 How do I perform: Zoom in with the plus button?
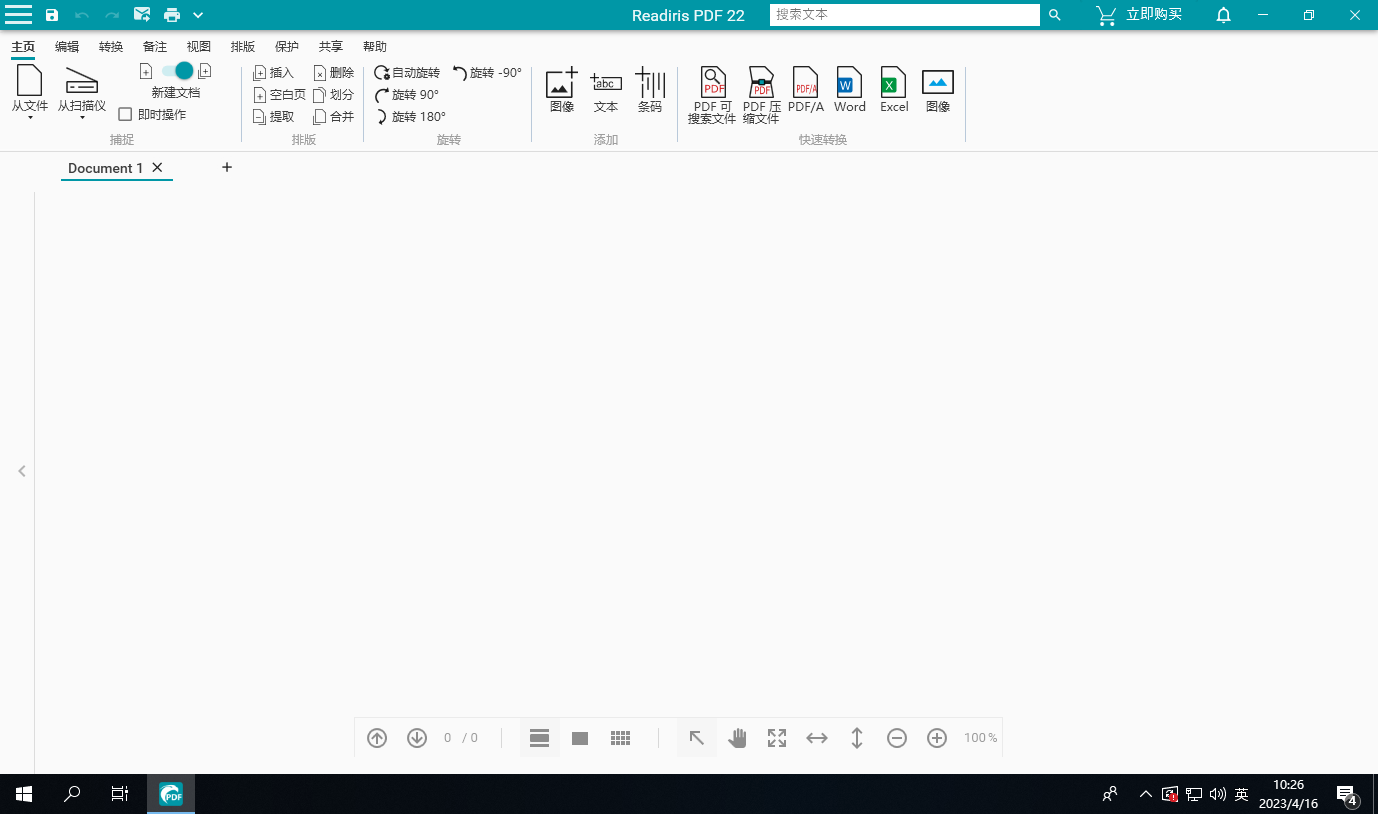click(937, 738)
